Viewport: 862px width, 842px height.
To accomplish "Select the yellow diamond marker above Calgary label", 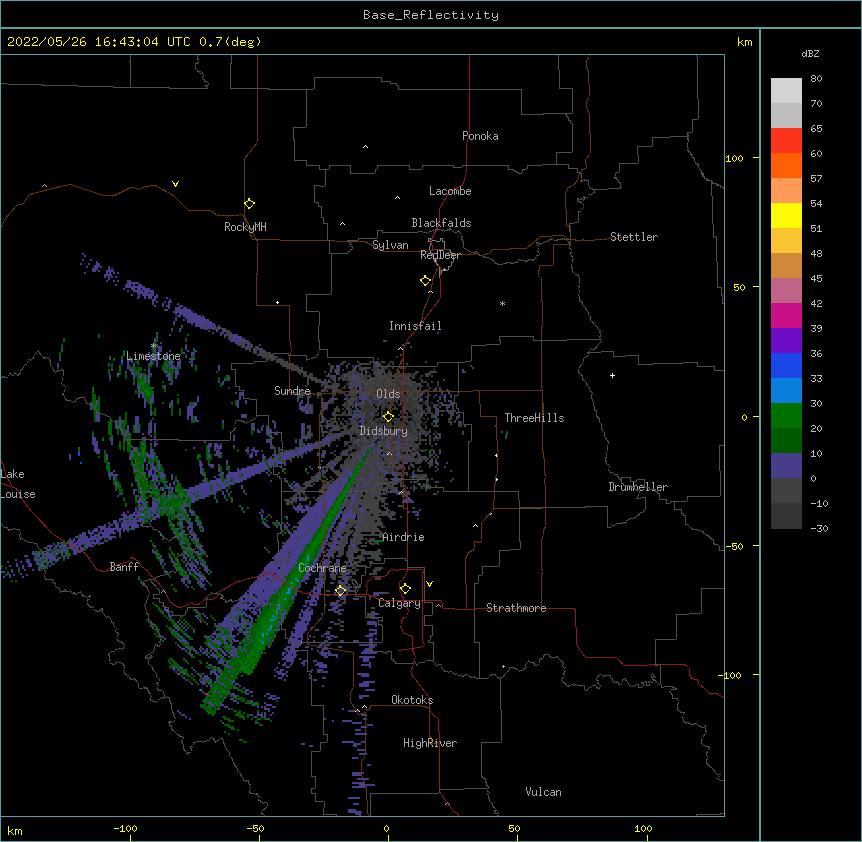I will point(405,589).
